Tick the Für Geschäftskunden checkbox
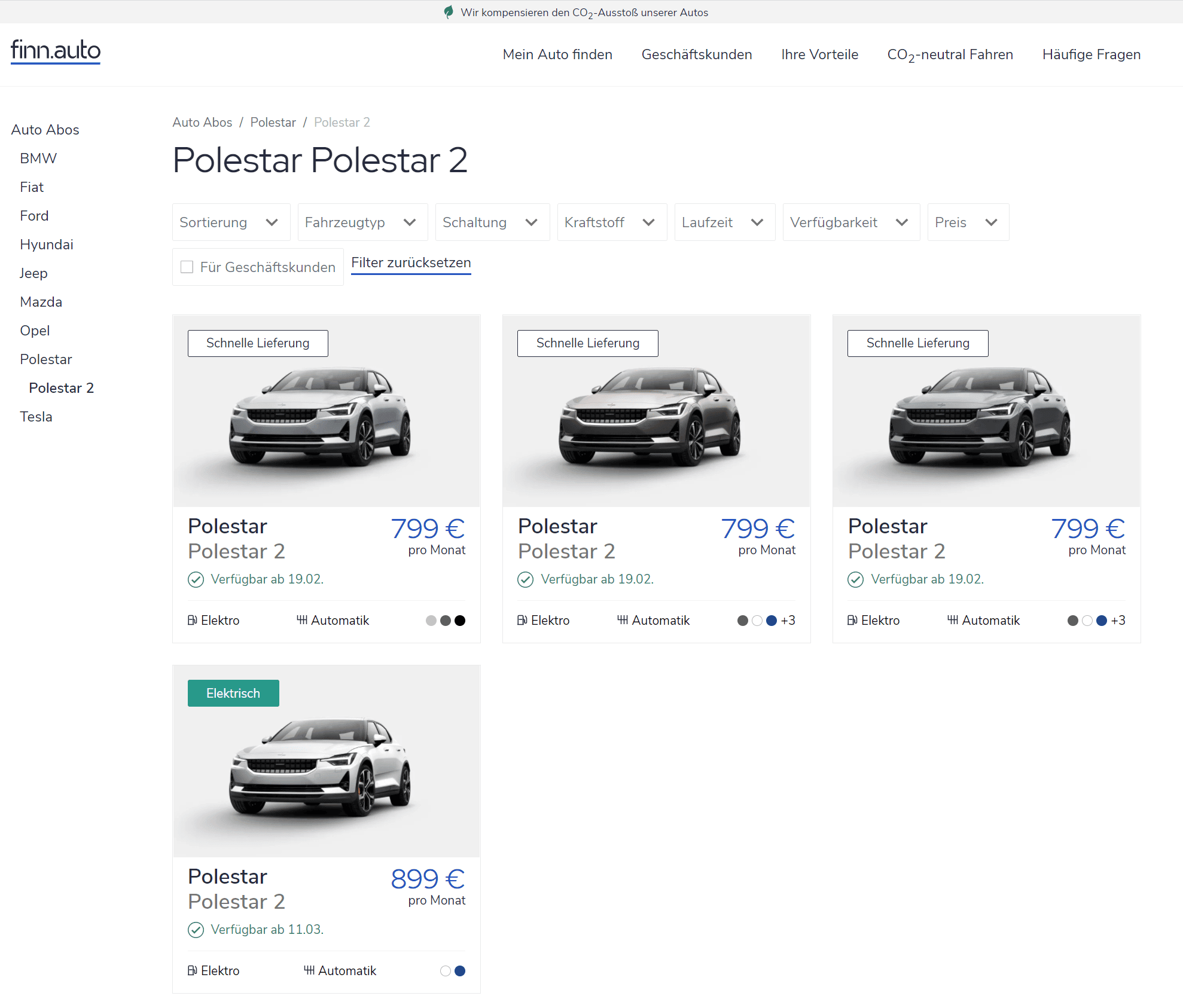Image resolution: width=1183 pixels, height=1008 pixels. point(187,267)
